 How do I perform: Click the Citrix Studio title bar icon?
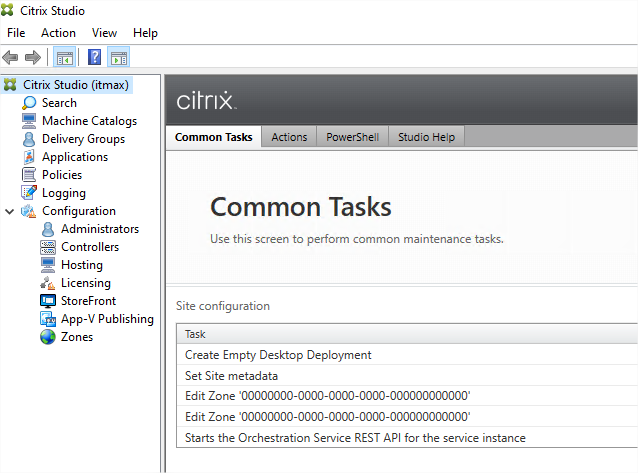7,10
